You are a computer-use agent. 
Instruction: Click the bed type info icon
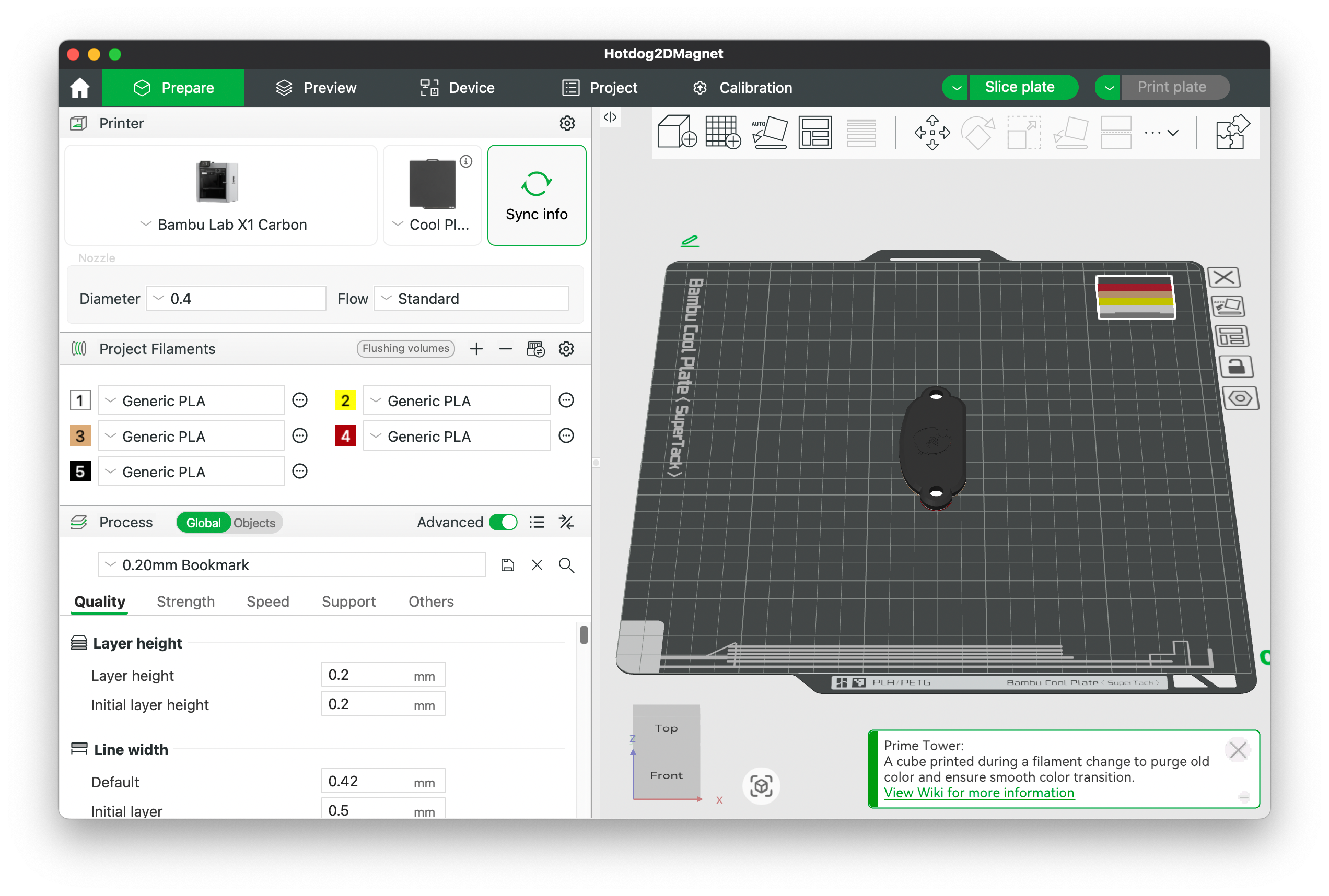tap(466, 162)
